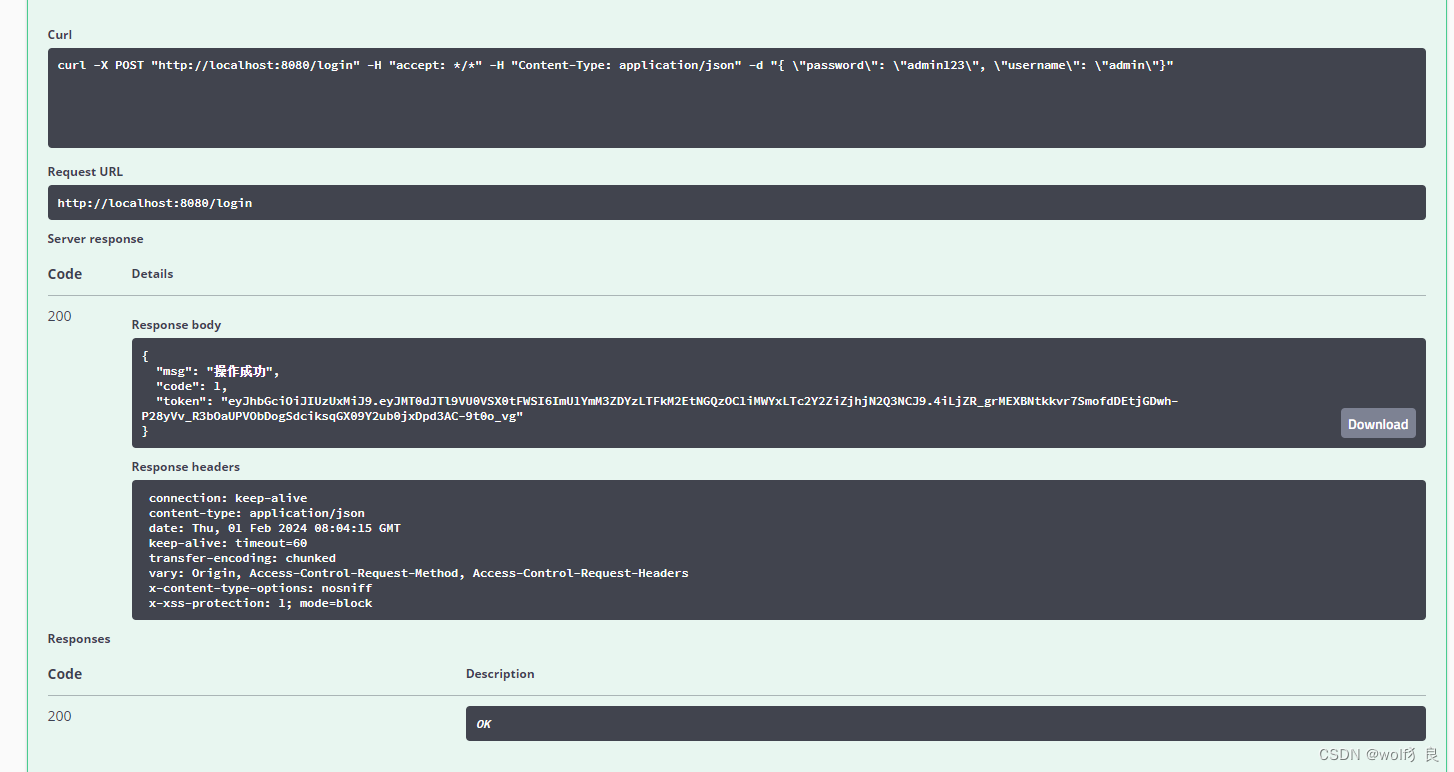Click the connection: keep-alive header line

[228, 498]
